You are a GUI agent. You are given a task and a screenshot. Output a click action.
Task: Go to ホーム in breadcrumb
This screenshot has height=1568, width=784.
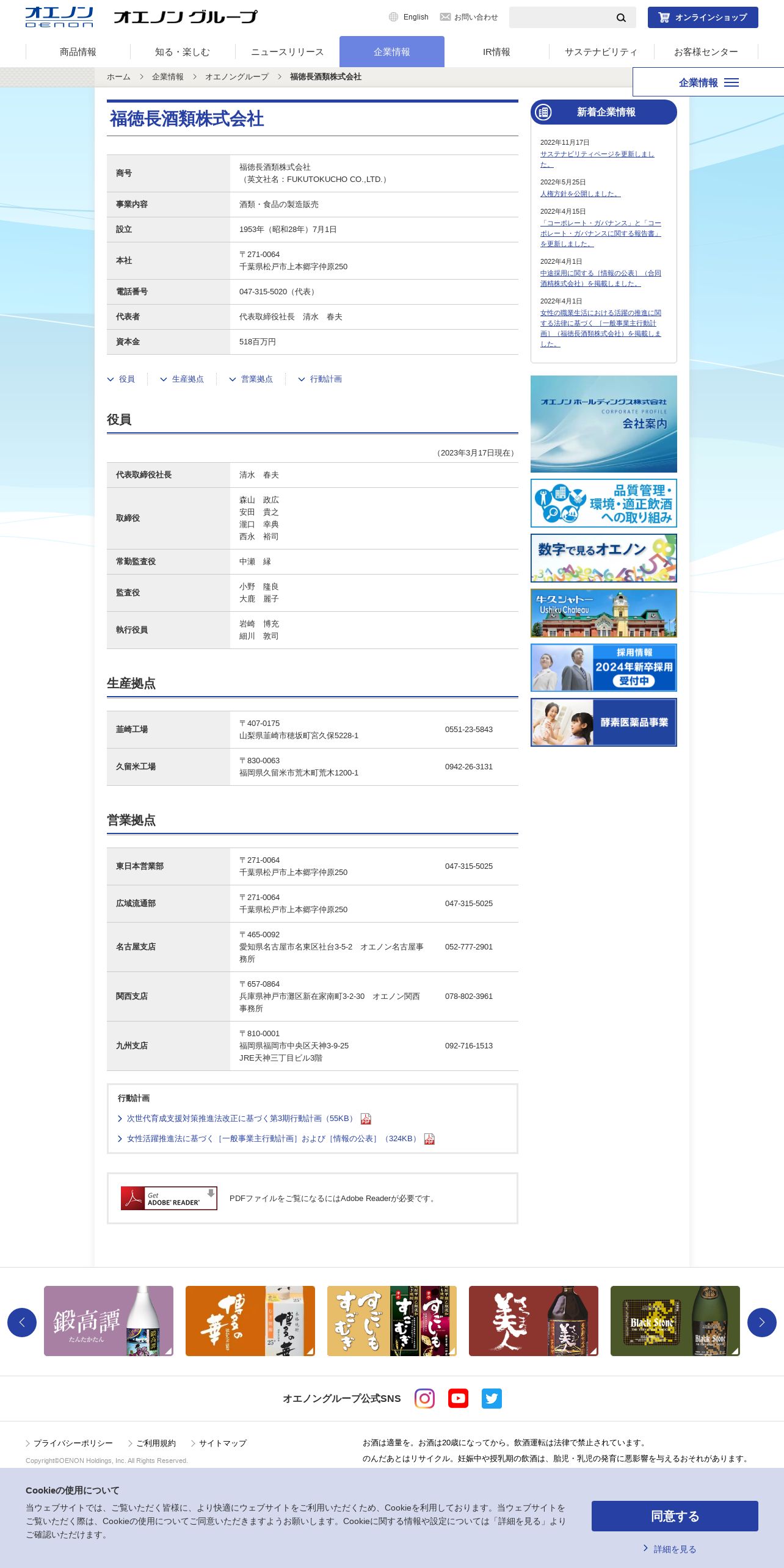118,77
